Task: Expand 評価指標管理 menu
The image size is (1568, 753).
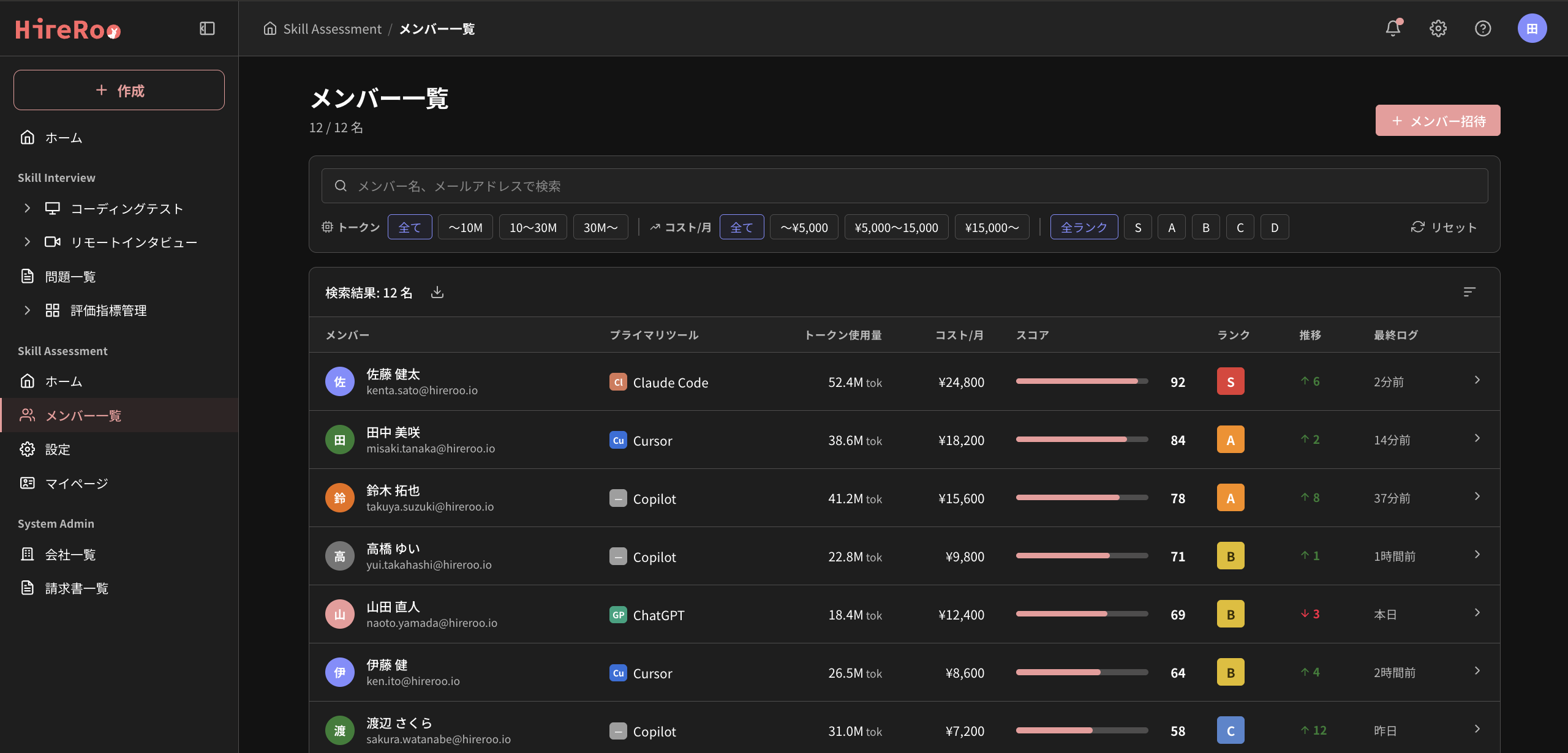Action: [x=27, y=310]
